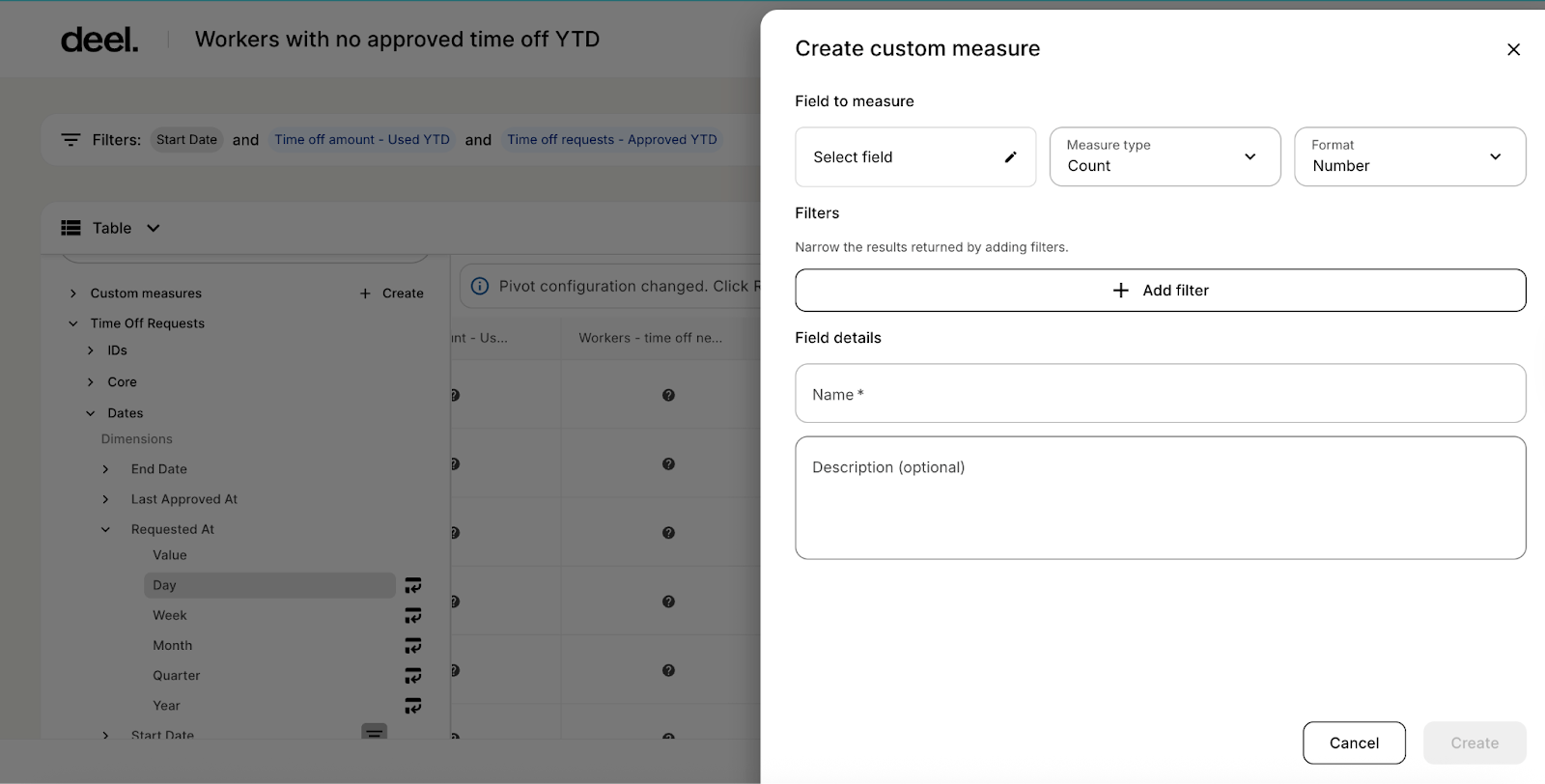Collapse the Time Off Requests tree
The image size is (1545, 784).
(73, 323)
